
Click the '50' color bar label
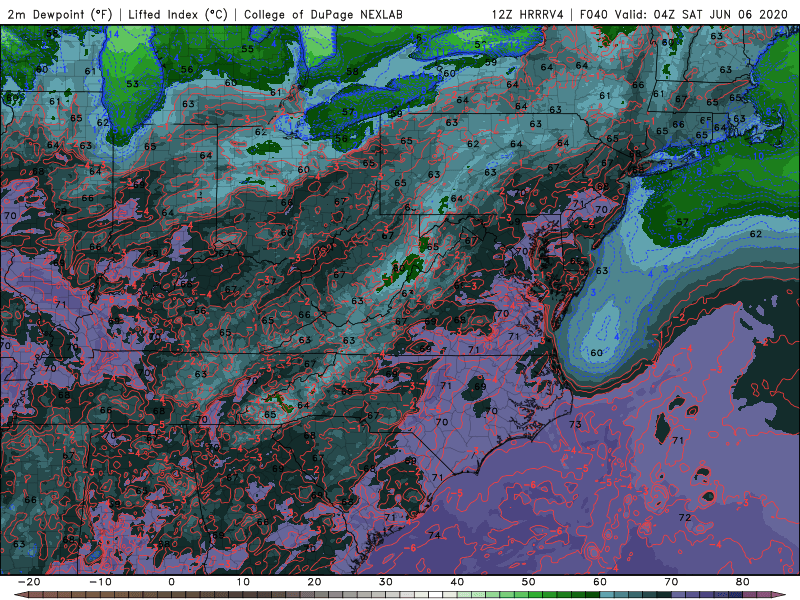(529, 582)
